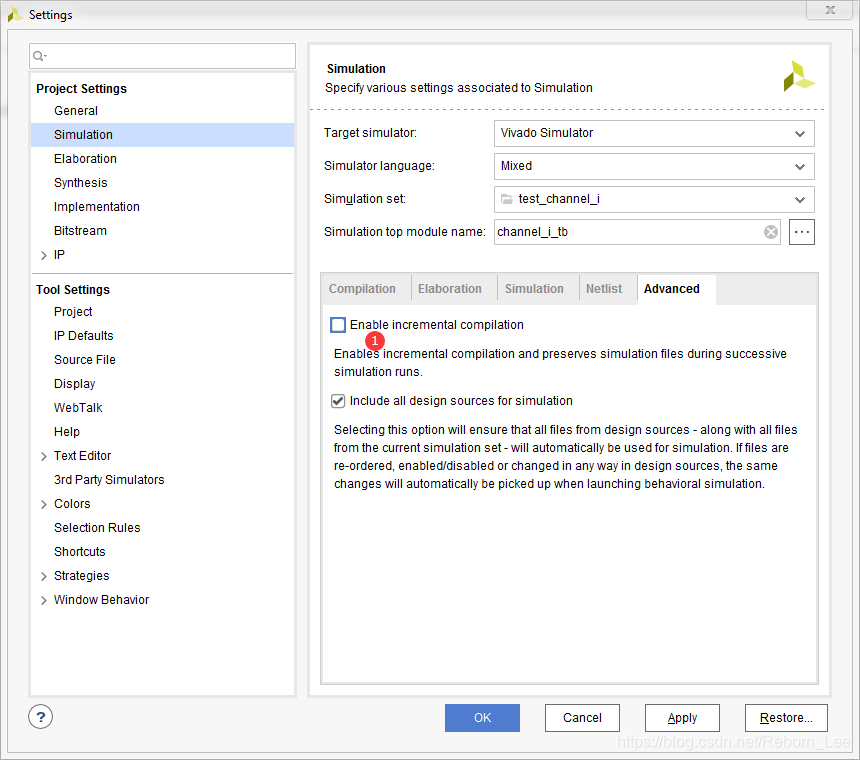Enable incremental compilation checkbox
Viewport: 860px width, 760px height.
(x=338, y=325)
